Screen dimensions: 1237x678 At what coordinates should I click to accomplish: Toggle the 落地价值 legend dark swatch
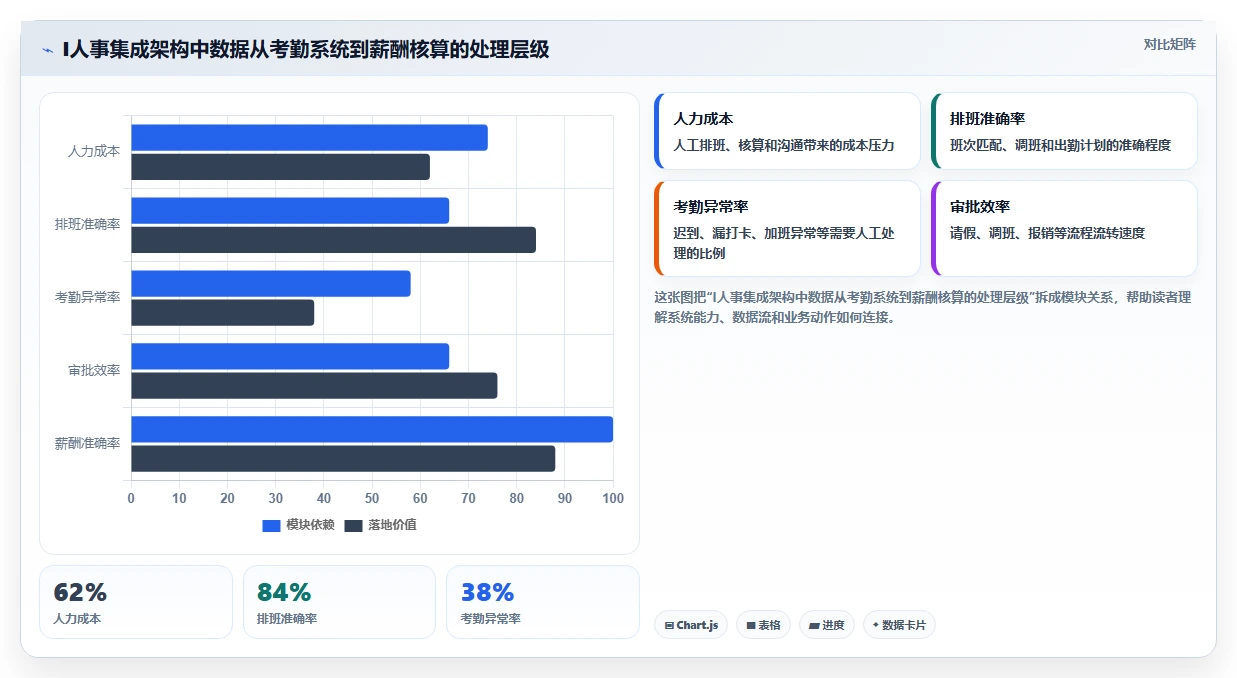(353, 525)
